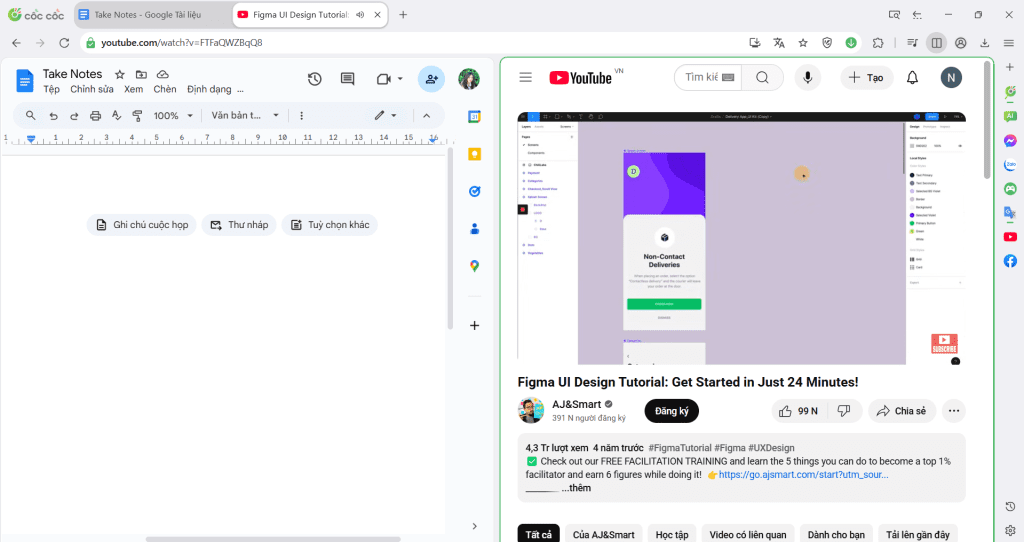The width and height of the screenshot is (1024, 542).
Task: Click the video call camera icon in Docs
Action: pyautogui.click(x=383, y=79)
